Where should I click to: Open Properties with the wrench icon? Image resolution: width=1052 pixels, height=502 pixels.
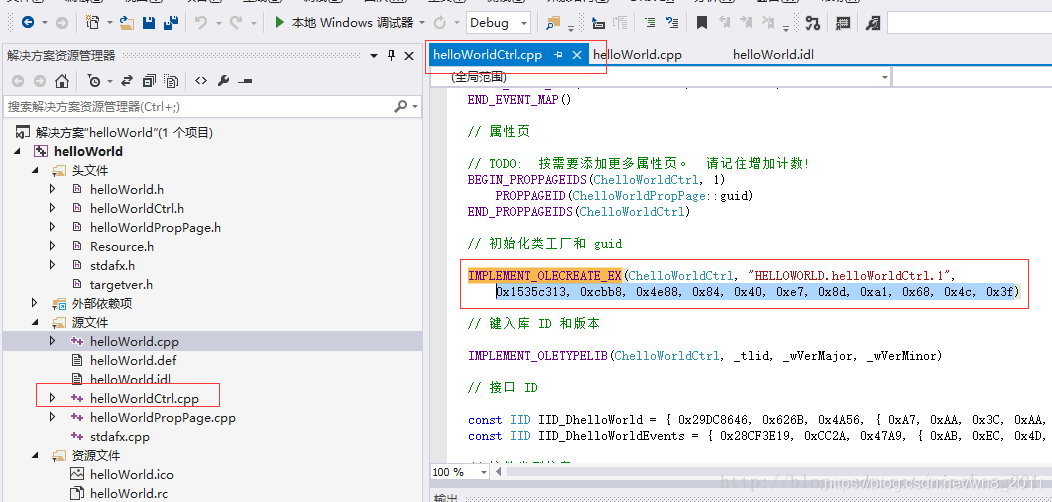tap(223, 81)
